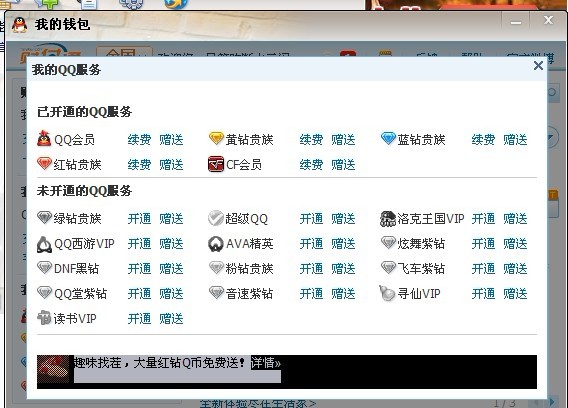568x408 pixels.
Task: Gift 黄钻贵族 using 赠送 link
Action: [x=343, y=140]
